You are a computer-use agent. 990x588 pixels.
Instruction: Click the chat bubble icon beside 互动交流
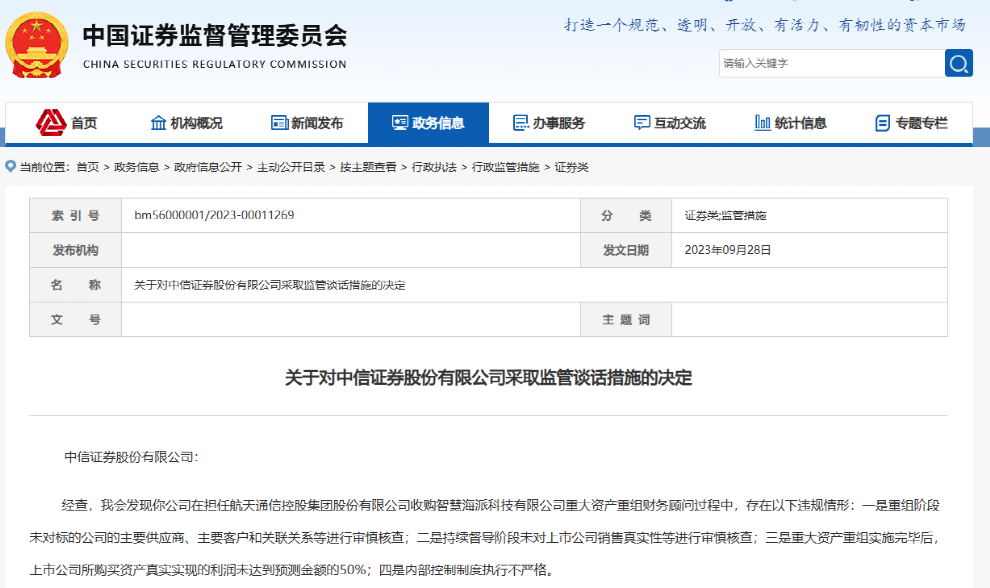641,123
